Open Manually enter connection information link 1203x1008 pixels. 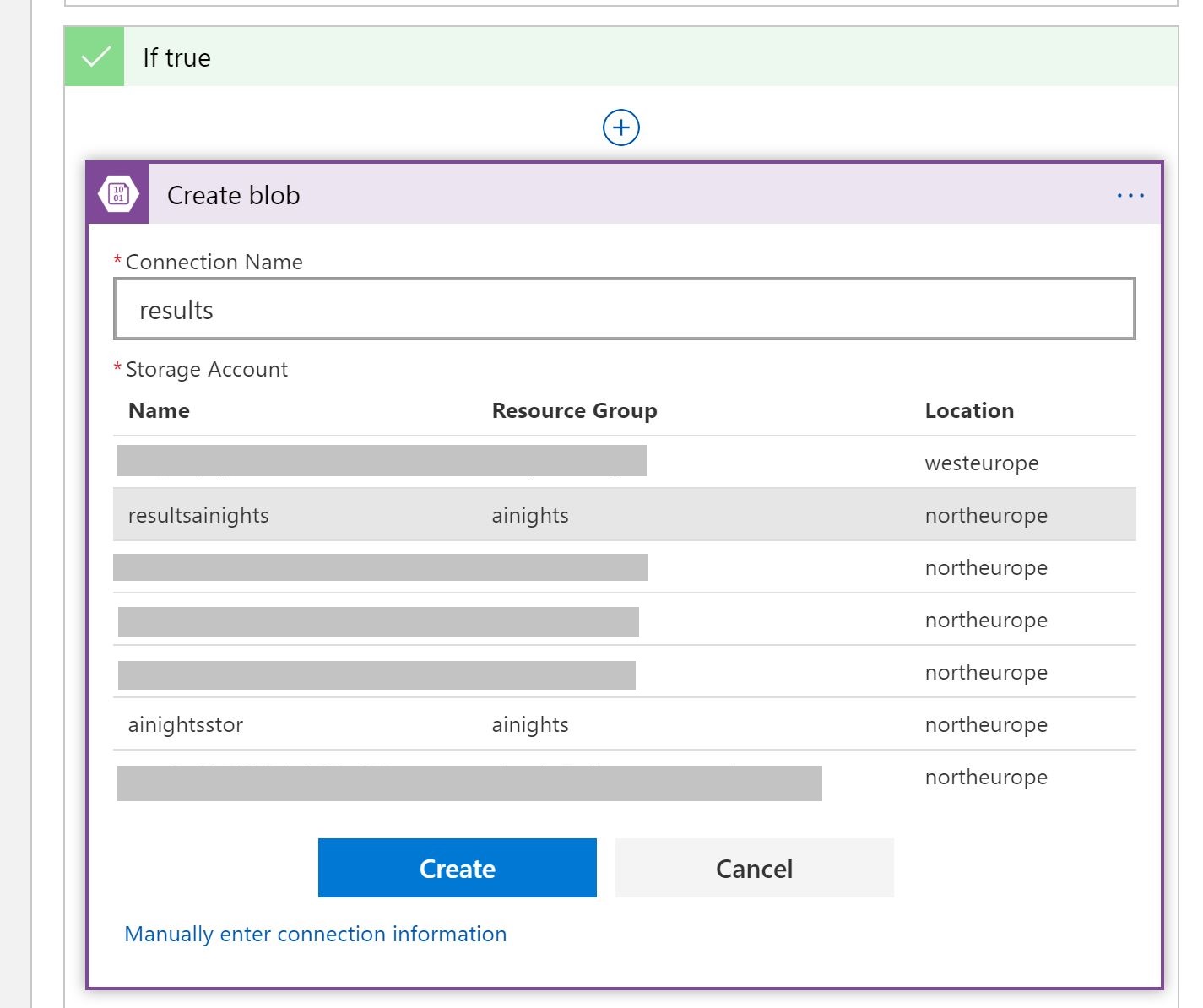click(x=315, y=934)
